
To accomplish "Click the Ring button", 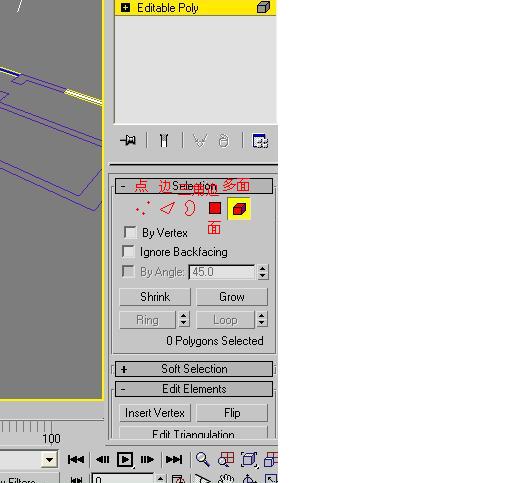I will tap(147, 320).
